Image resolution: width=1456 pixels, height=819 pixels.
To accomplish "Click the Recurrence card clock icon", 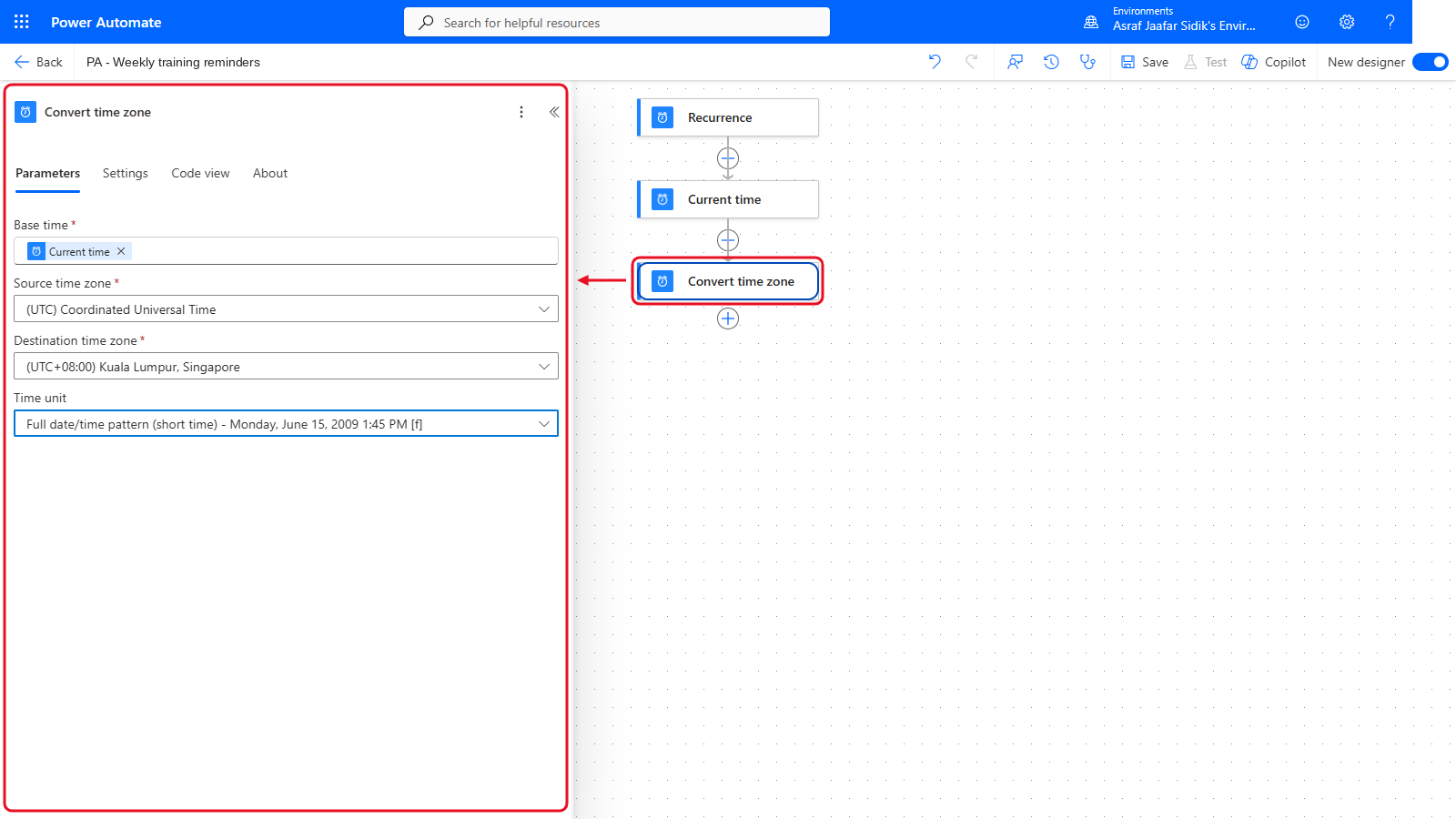I will [662, 117].
